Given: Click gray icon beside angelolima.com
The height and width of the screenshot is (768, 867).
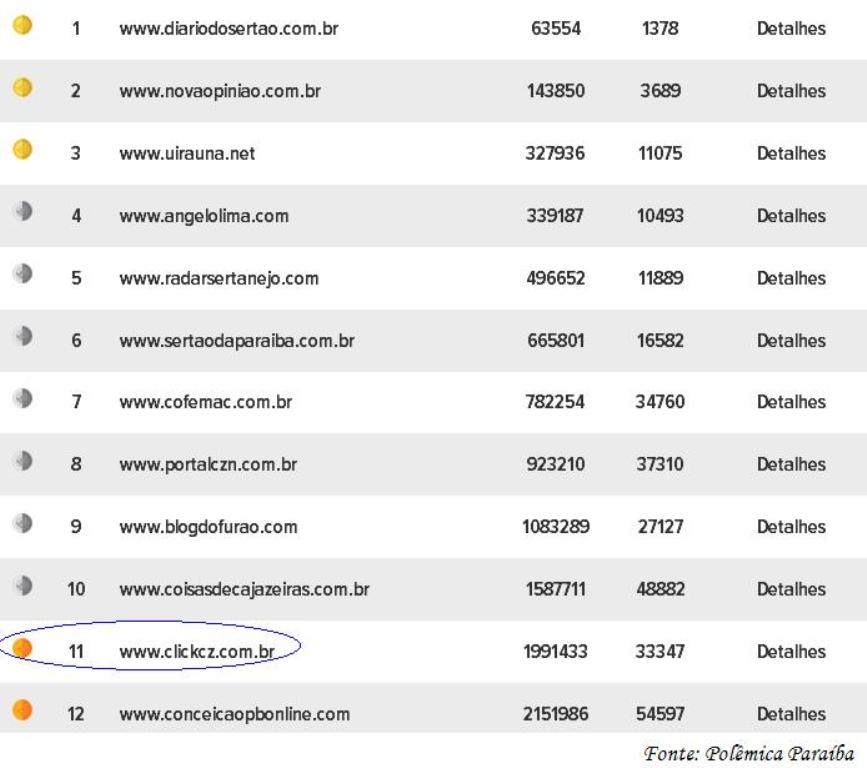Looking at the screenshot, I should coord(19,213).
